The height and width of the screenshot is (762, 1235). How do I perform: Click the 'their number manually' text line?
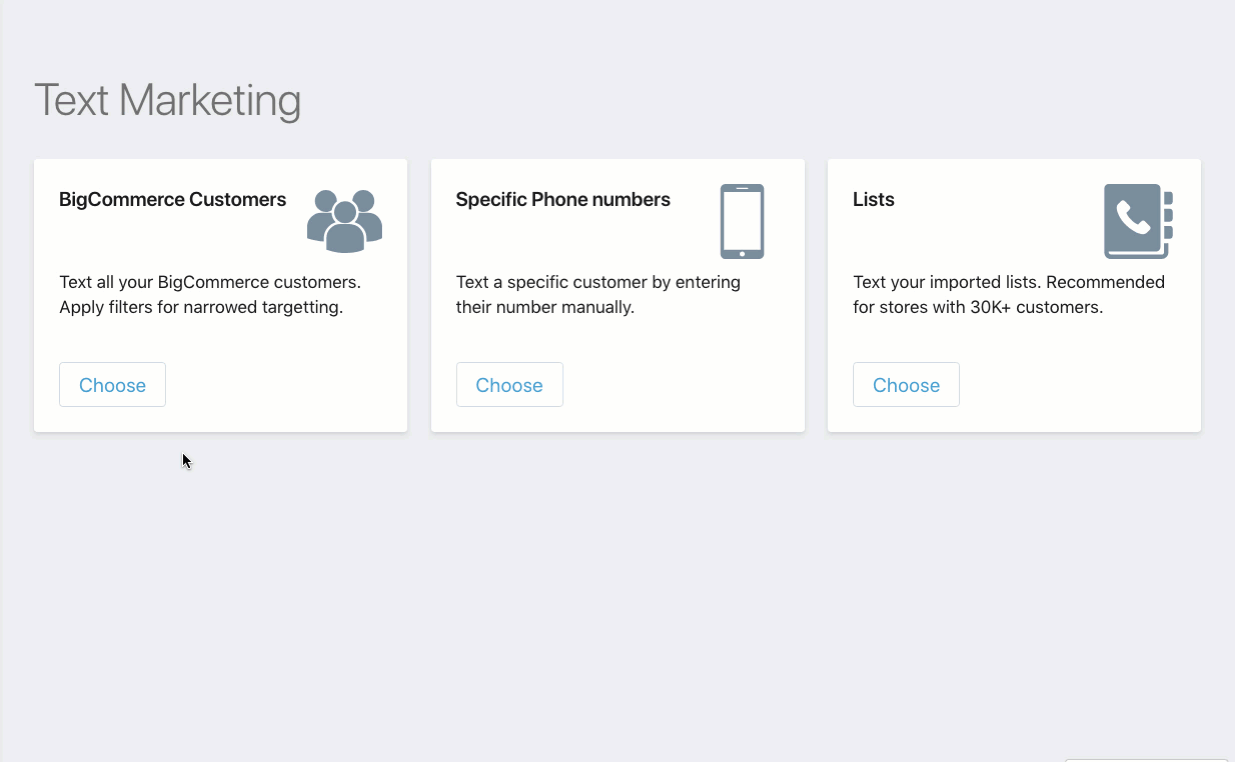[x=545, y=307]
